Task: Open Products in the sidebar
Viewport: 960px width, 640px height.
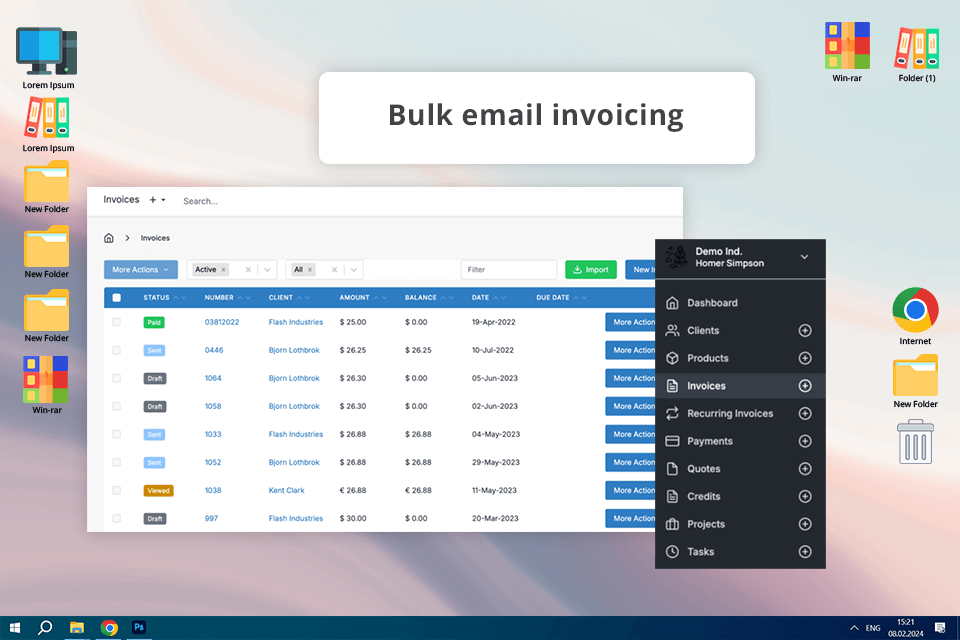Action: (708, 358)
